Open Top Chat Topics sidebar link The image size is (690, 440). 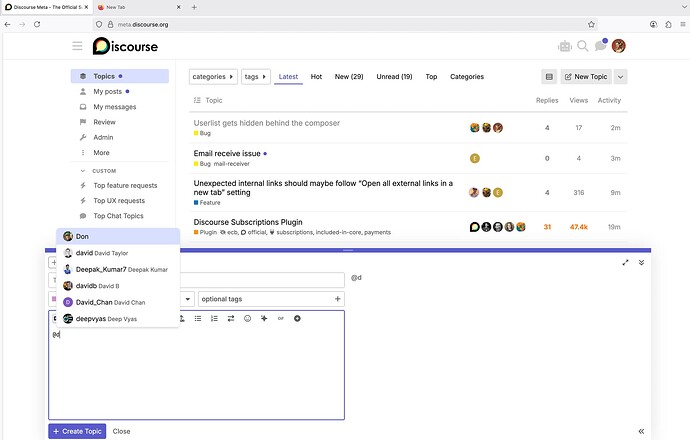point(120,216)
